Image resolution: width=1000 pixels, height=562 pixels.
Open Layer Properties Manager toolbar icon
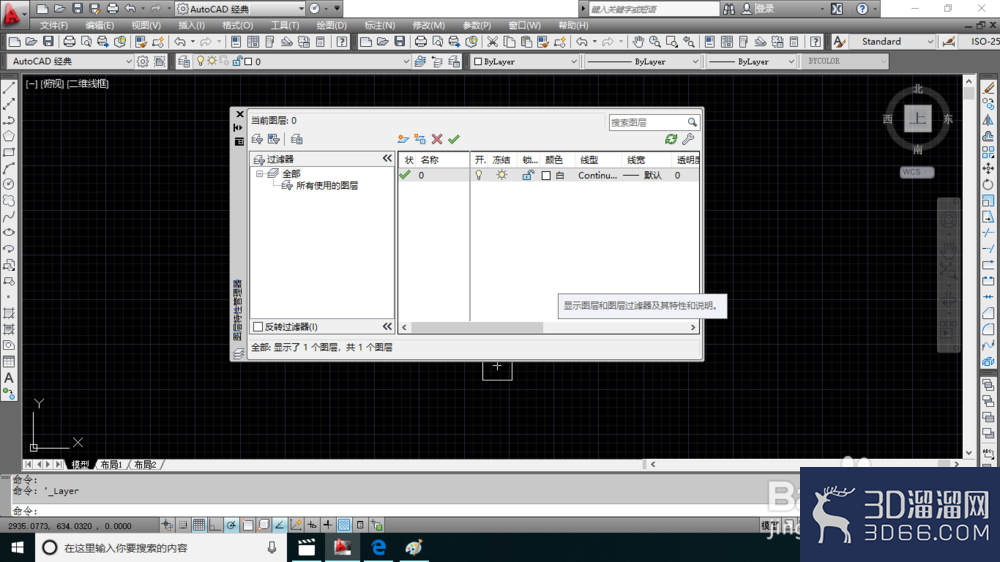pyautogui.click(x=184, y=61)
